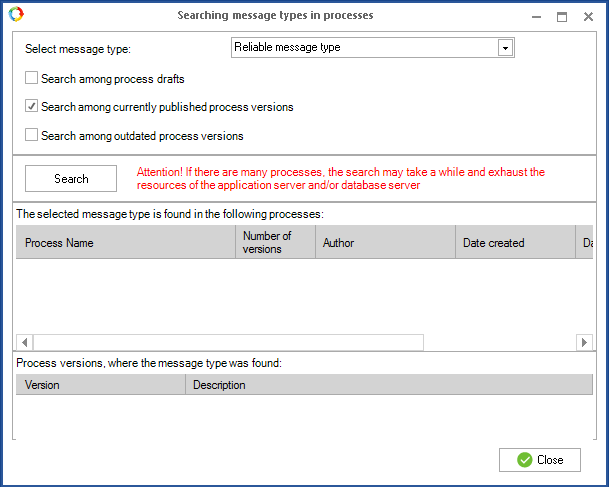Sort by Process Name column header
The image size is (609, 487).
125,243
